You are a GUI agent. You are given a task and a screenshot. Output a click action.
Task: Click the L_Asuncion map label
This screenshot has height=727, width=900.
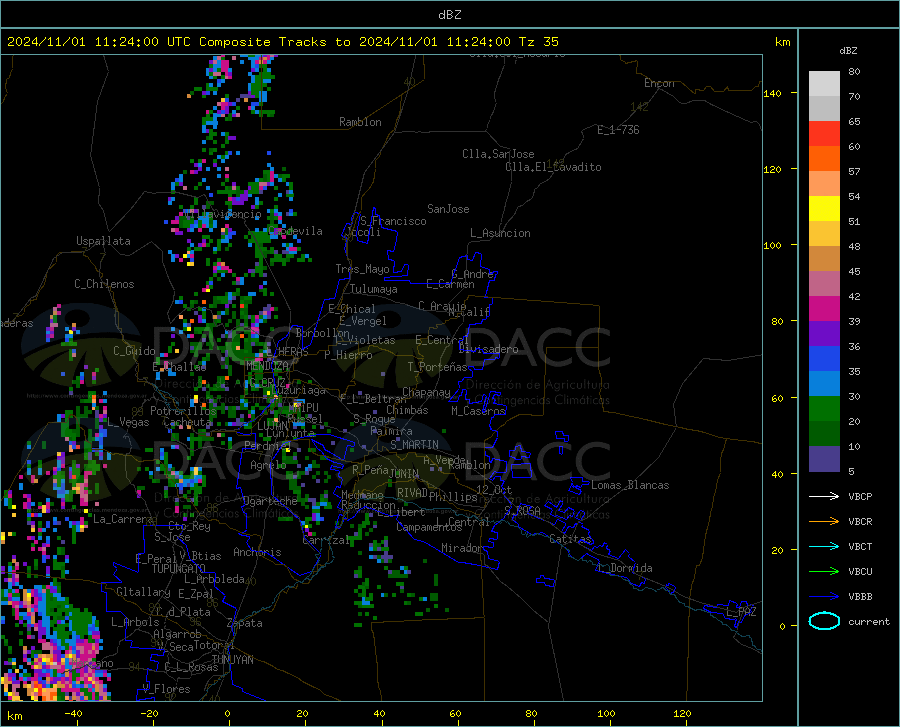500,233
